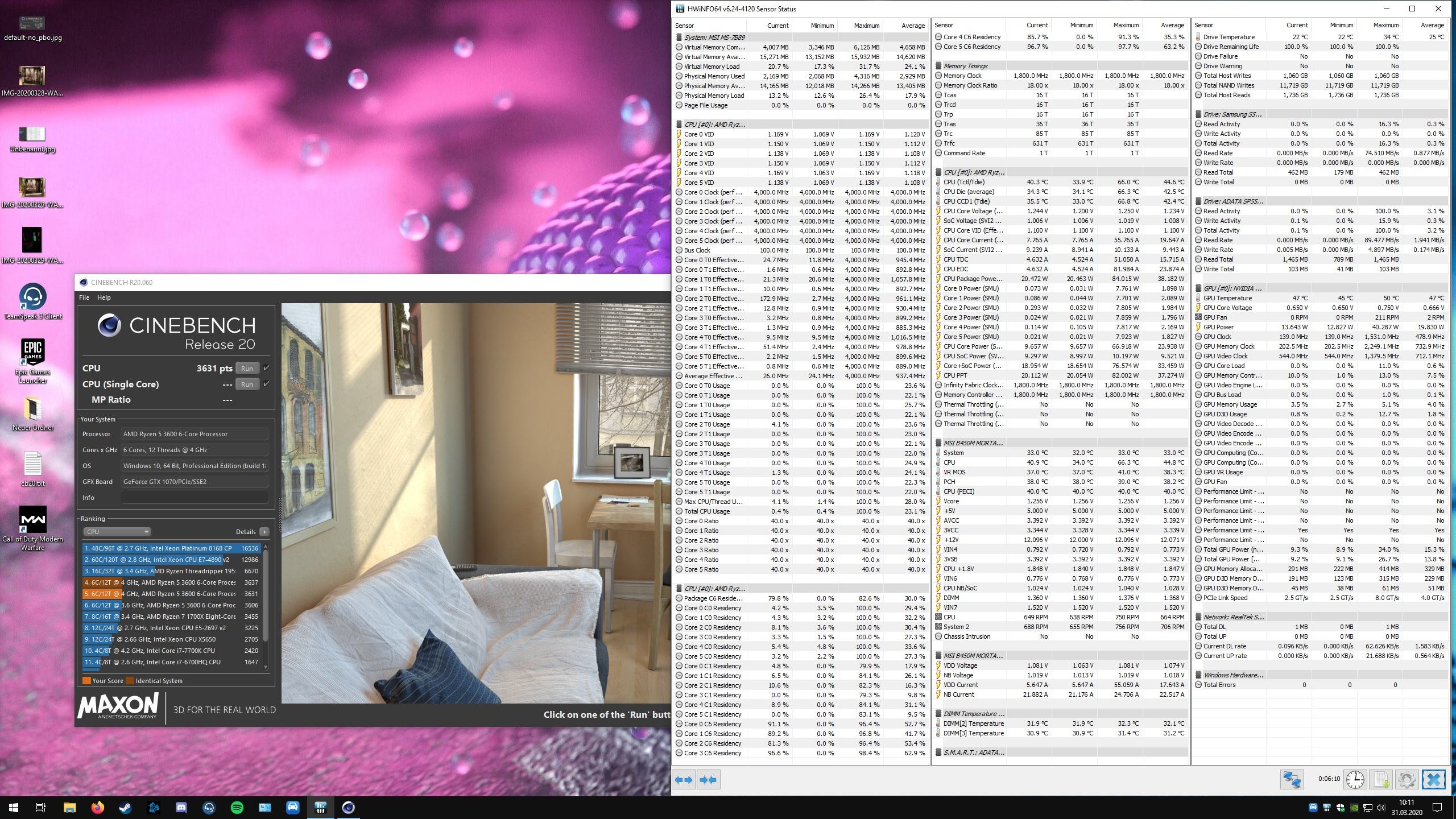1456x819 pixels.
Task: Open the Cinebench File menu
Action: pos(84,297)
